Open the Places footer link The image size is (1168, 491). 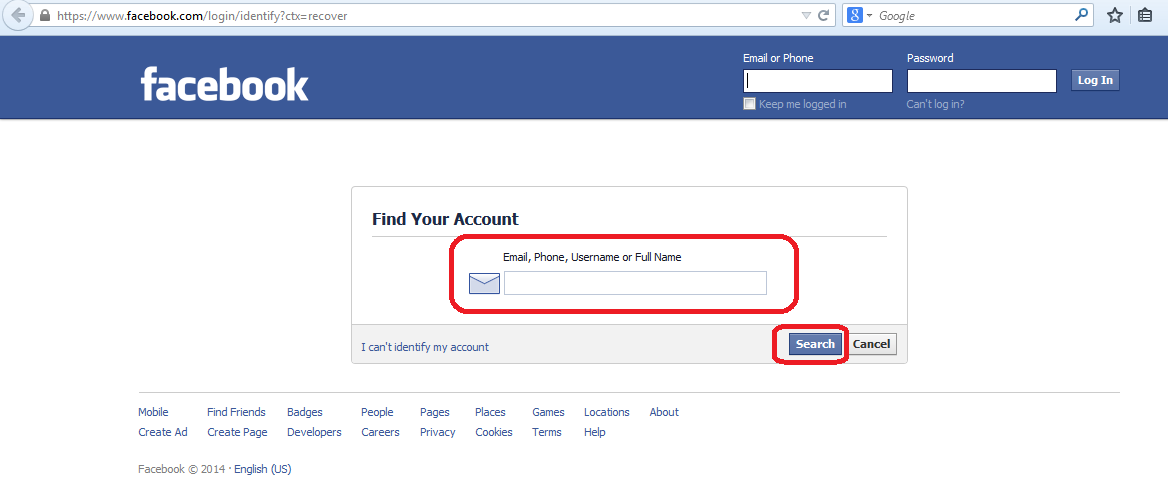coord(490,412)
